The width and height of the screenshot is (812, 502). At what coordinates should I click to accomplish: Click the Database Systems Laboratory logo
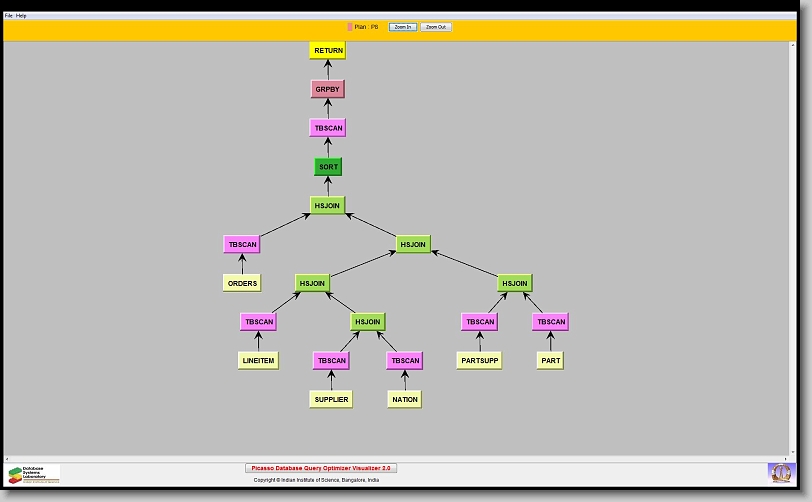(34, 473)
